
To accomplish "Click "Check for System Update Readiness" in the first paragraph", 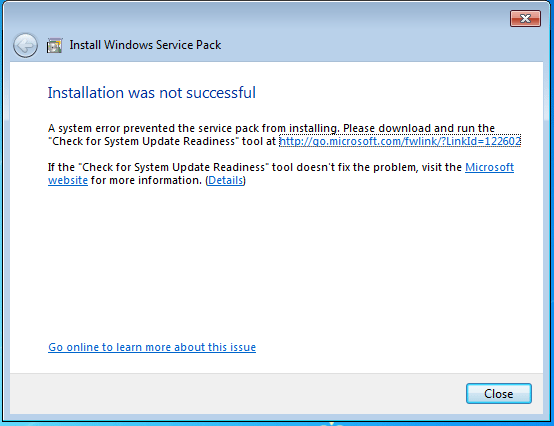I will pos(143,141).
